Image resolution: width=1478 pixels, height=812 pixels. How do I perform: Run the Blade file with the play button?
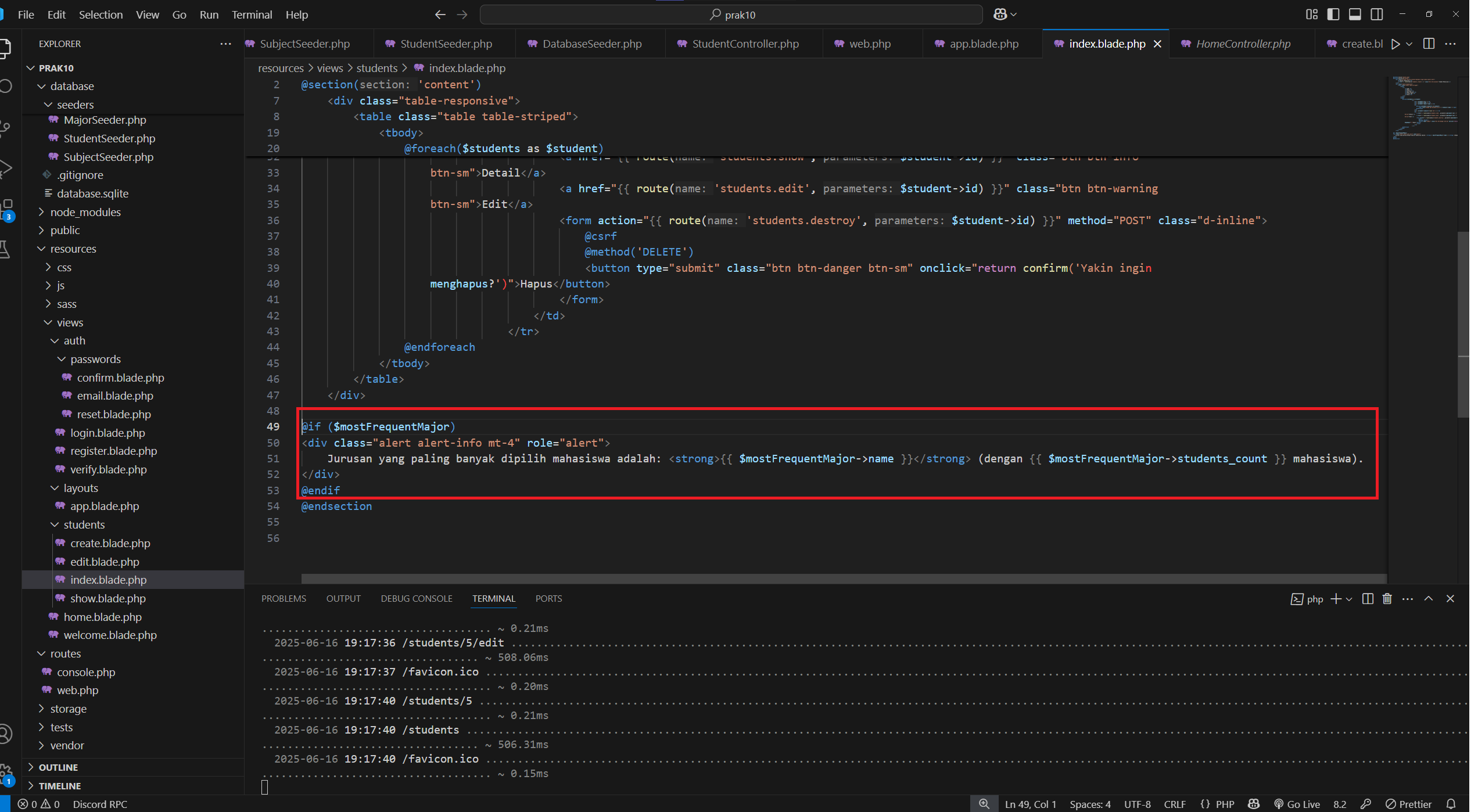[x=1396, y=44]
